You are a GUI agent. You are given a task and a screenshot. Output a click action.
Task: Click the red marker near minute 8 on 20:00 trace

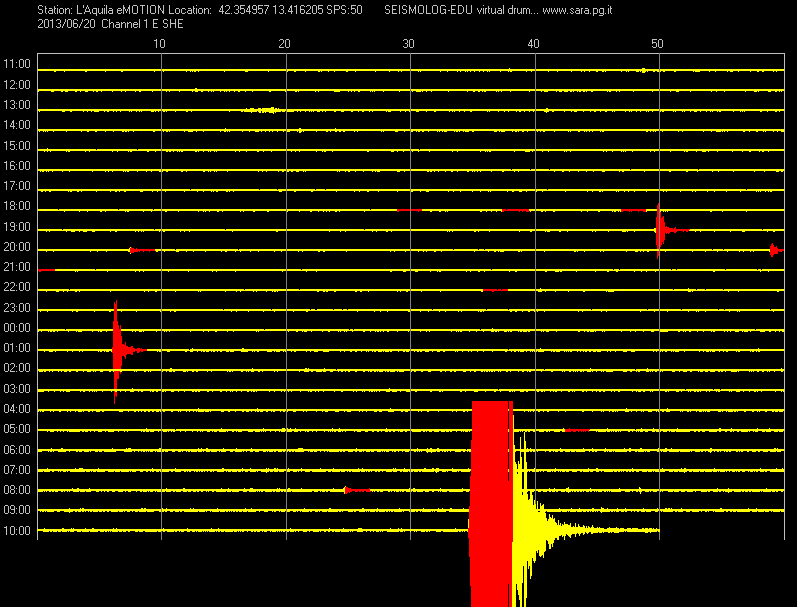[142, 250]
